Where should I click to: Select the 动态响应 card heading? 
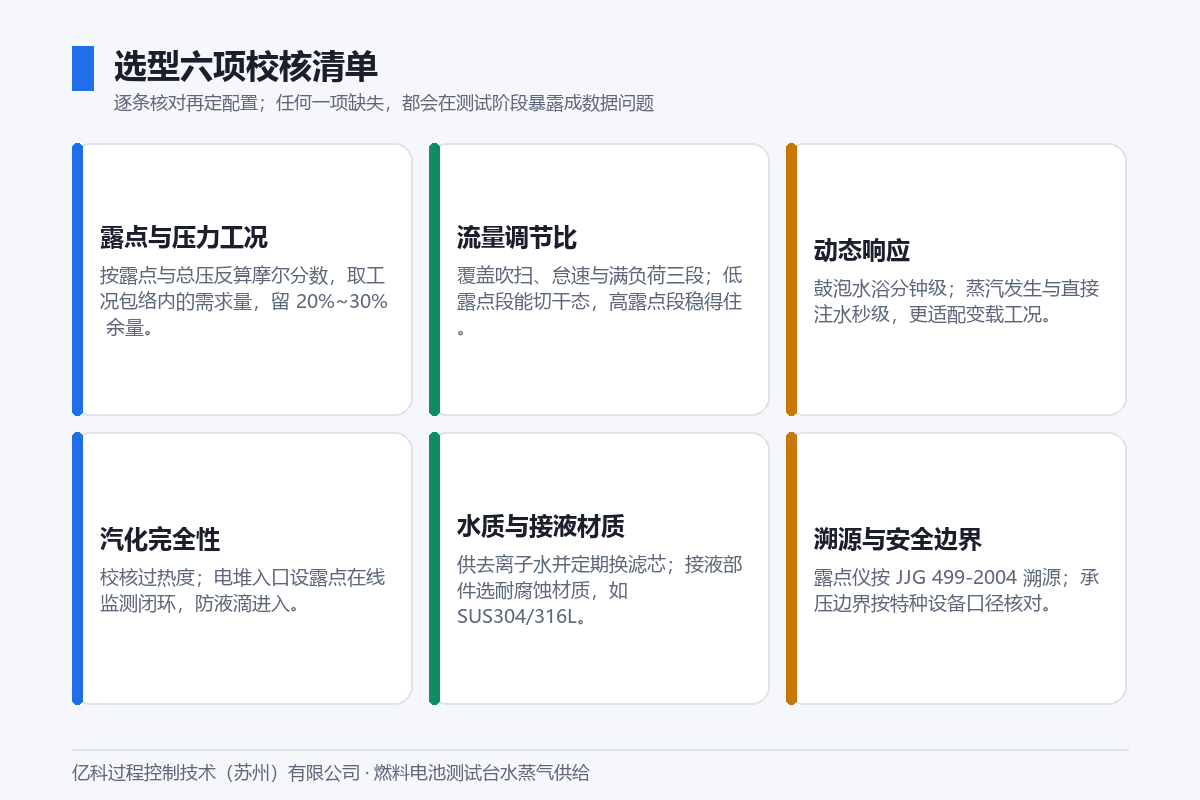pos(862,251)
